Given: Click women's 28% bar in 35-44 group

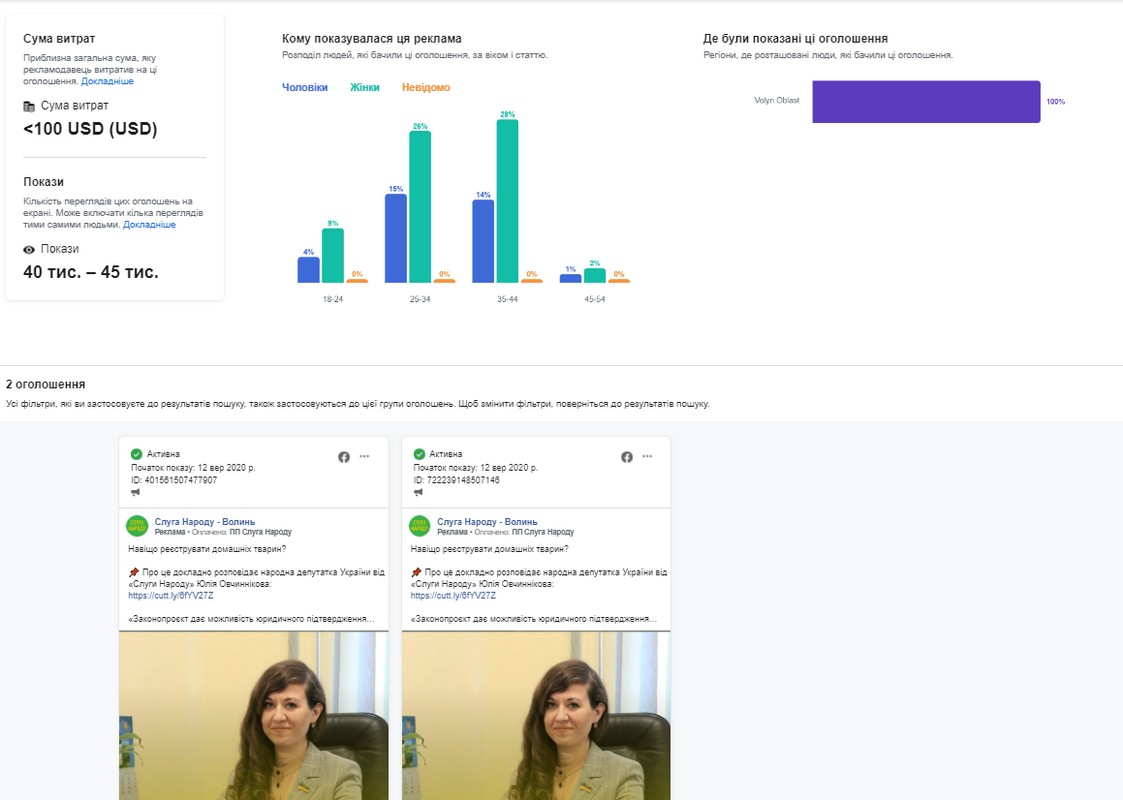Looking at the screenshot, I should coord(507,200).
